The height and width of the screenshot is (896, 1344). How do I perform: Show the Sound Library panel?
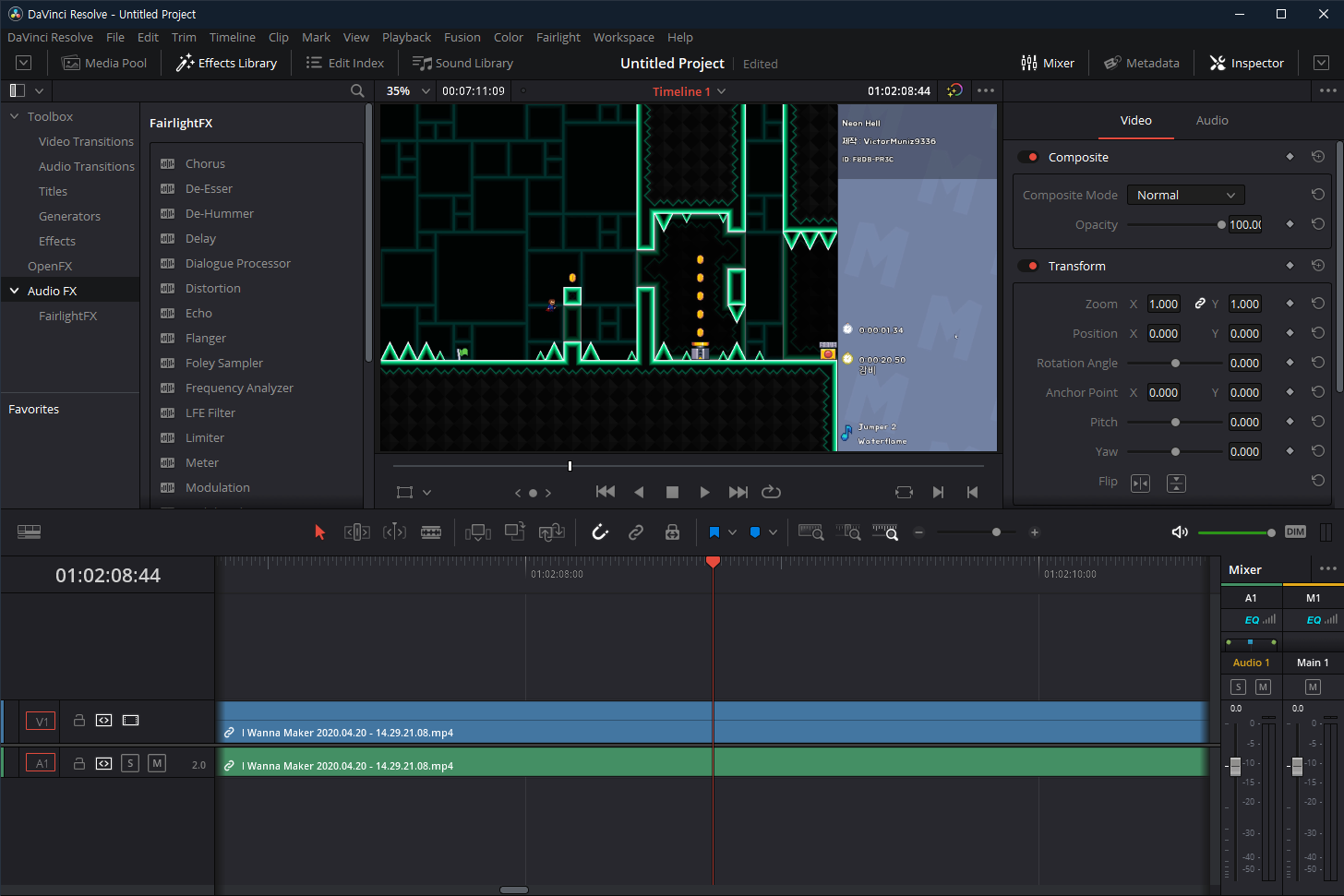pos(462,62)
